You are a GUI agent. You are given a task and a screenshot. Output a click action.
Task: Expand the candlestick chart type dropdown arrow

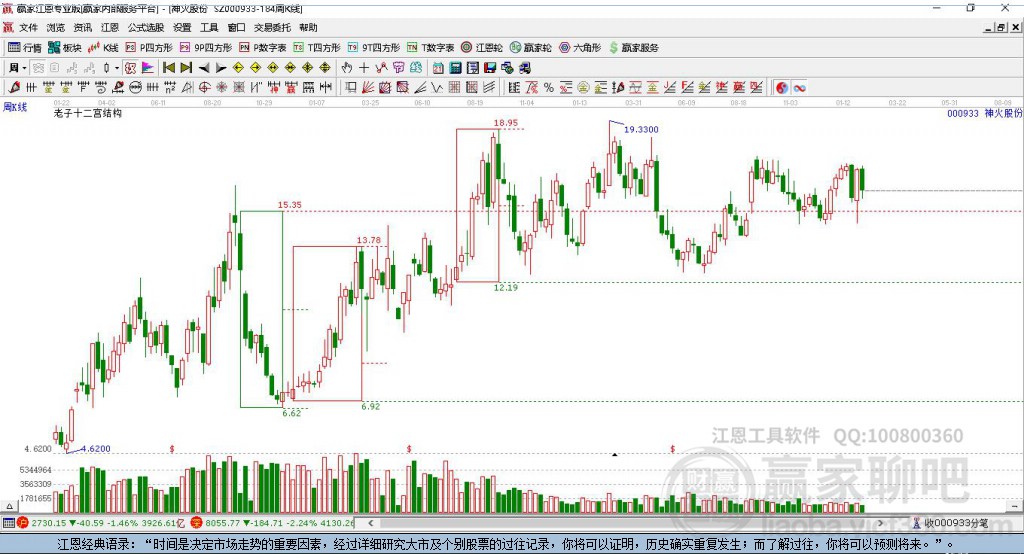click(118, 68)
